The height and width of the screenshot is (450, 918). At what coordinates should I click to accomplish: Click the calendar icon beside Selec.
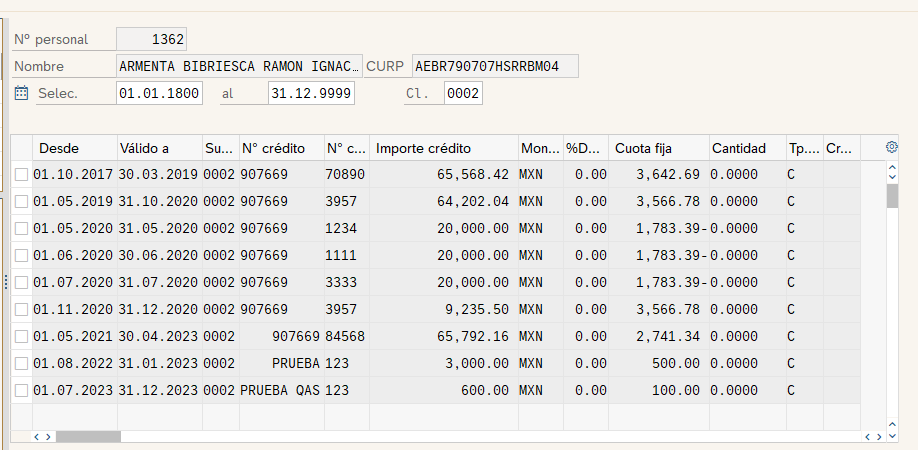click(x=22, y=93)
